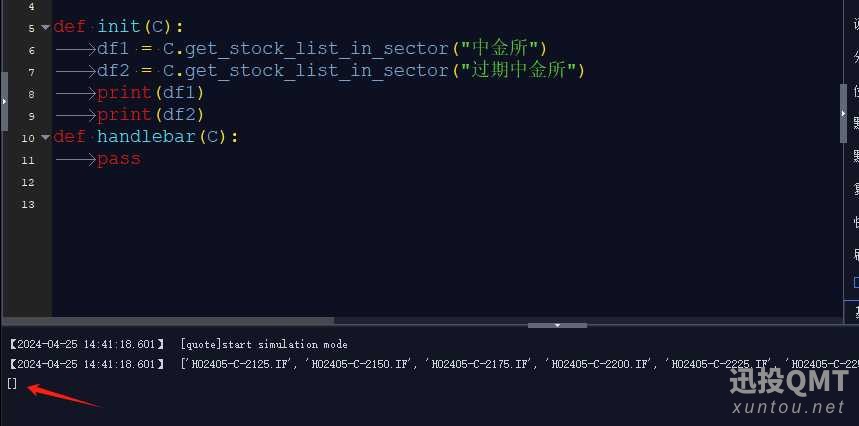The image size is (859, 426).
Task: Click line number 13 in the gutter
Action: [x=28, y=204]
